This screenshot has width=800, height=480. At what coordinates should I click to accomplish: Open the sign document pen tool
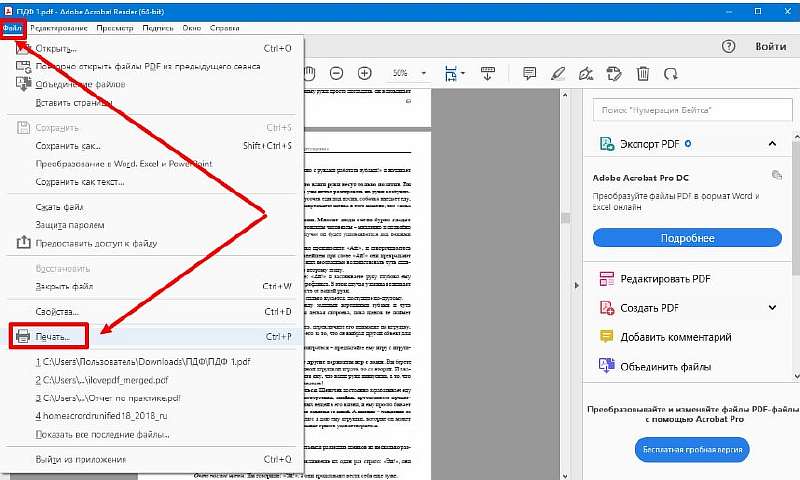(x=587, y=74)
